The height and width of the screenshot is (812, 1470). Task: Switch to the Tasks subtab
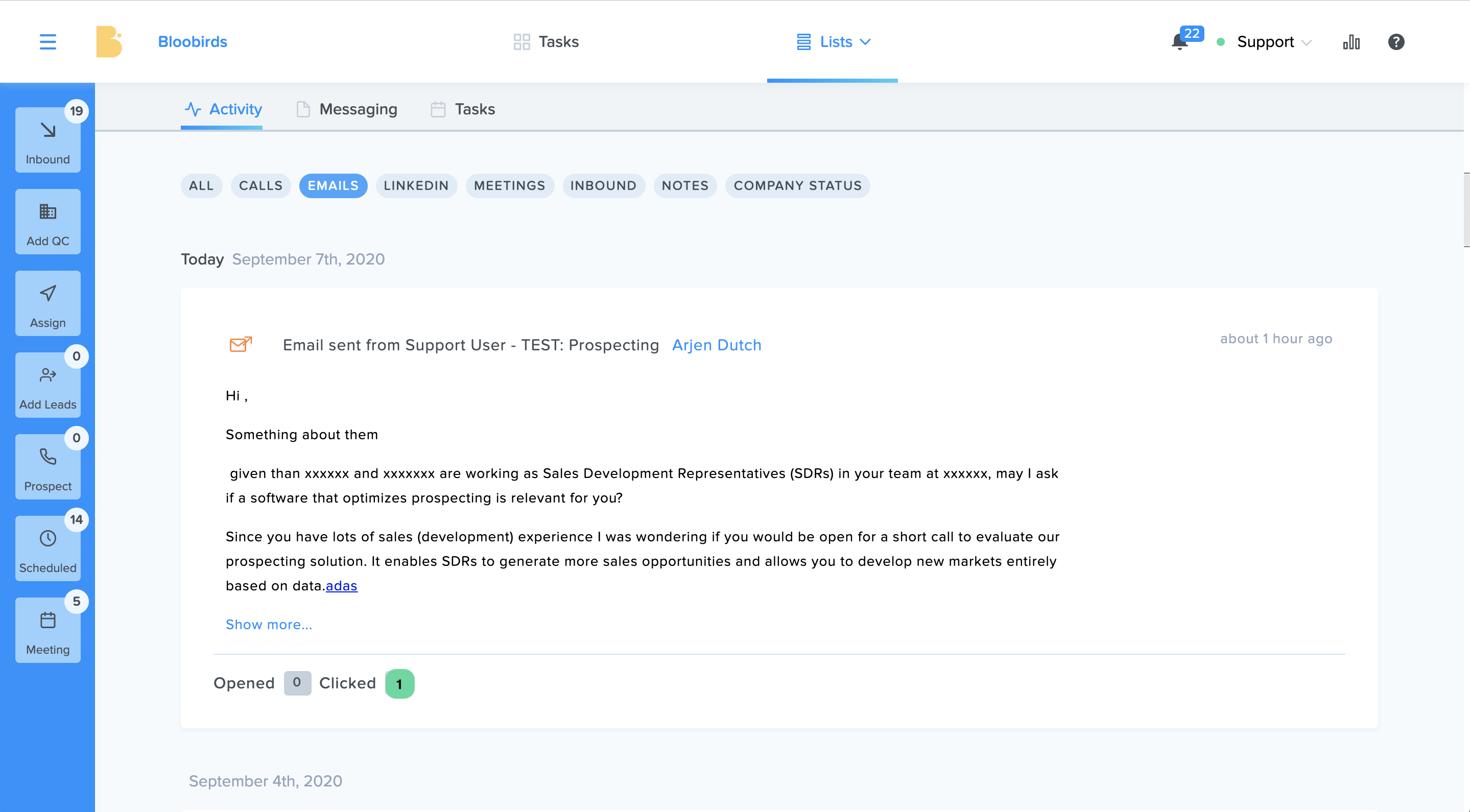click(x=463, y=109)
